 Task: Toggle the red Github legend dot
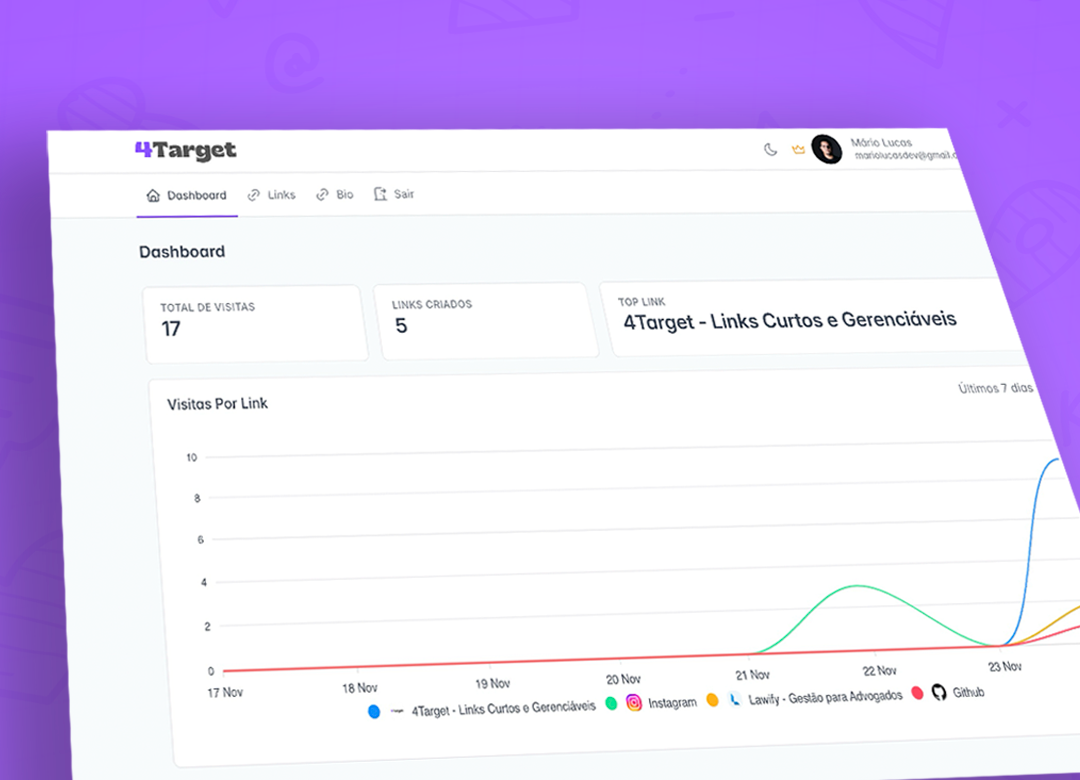pos(917,693)
